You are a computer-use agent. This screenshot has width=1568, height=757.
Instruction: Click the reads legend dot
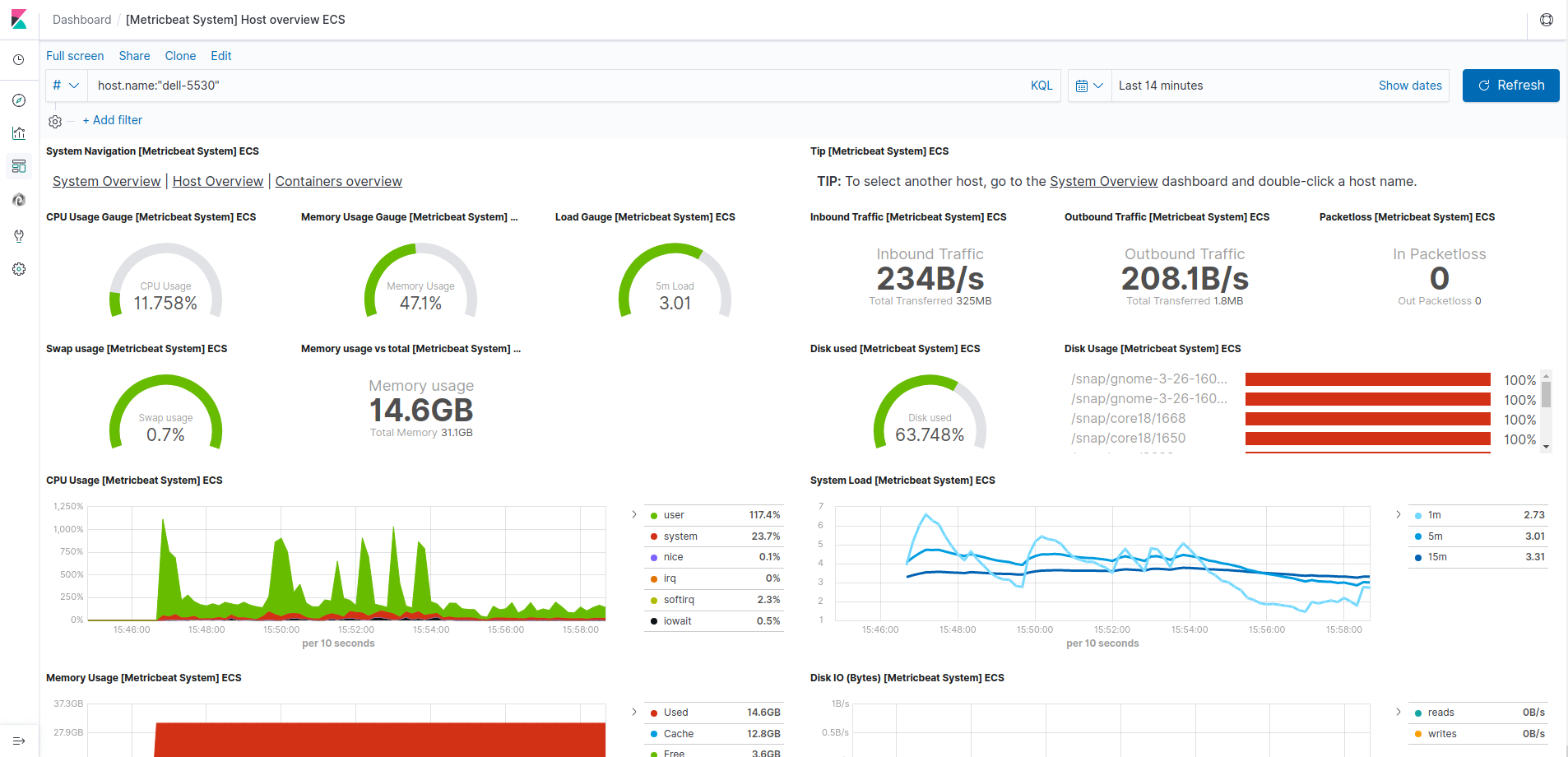(1418, 713)
